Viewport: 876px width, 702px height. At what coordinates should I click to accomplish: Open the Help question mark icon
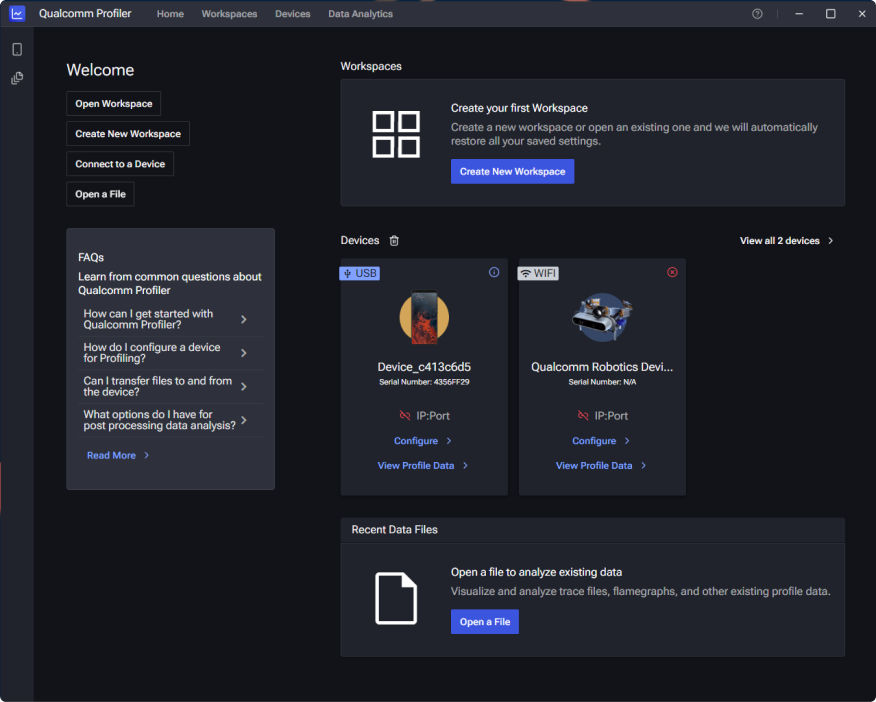click(x=757, y=13)
